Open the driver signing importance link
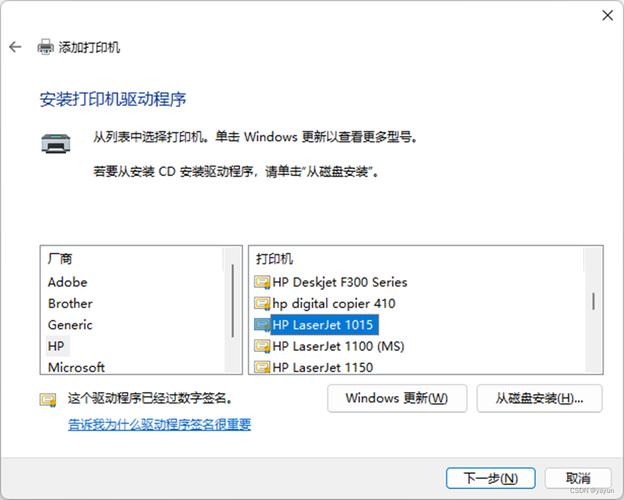The image size is (624, 500). tap(160, 424)
